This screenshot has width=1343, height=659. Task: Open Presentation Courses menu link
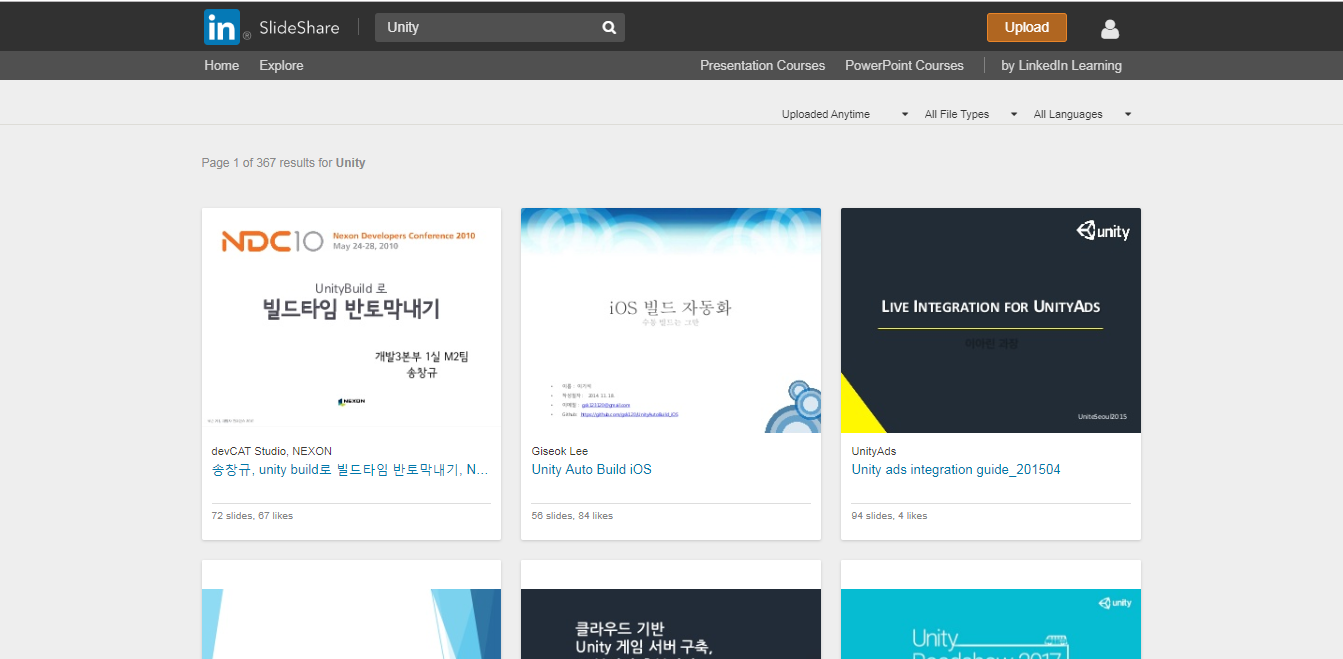763,65
